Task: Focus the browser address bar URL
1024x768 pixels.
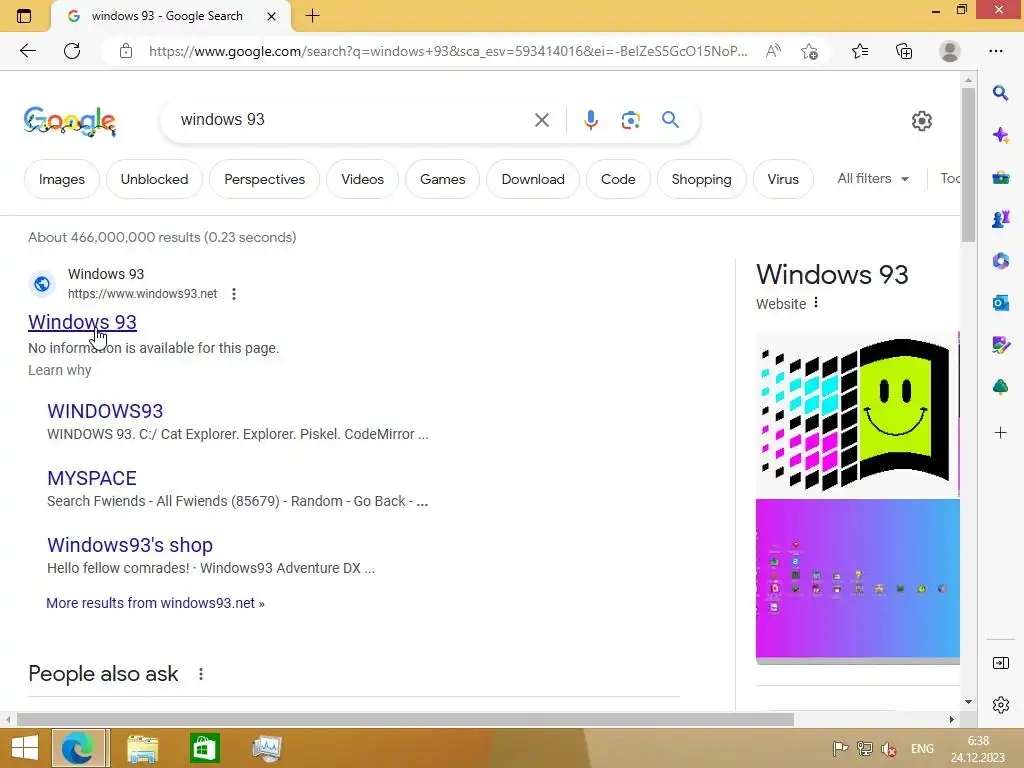Action: (448, 51)
